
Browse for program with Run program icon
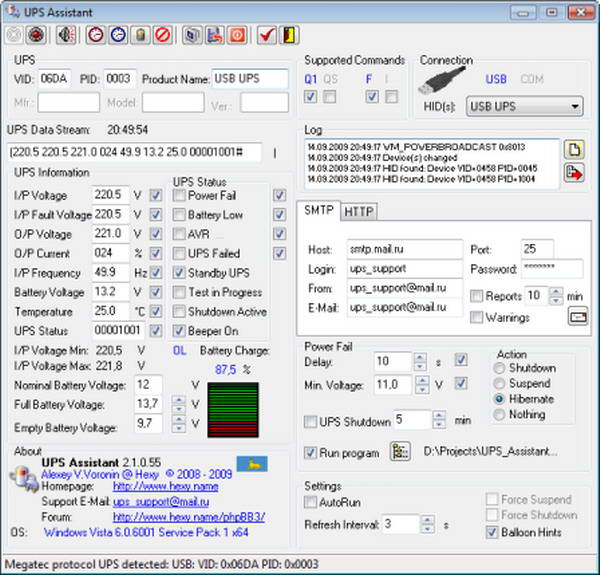[x=400, y=452]
